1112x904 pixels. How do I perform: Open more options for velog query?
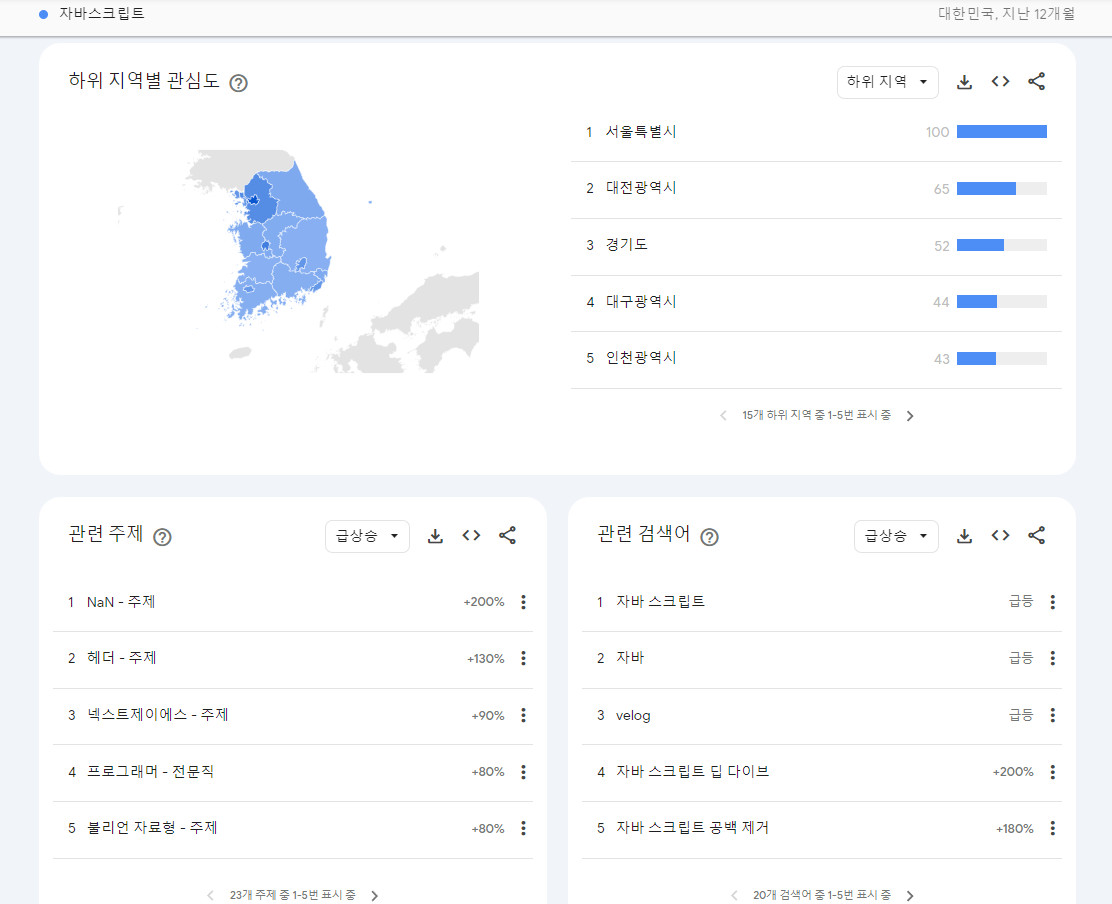point(1052,715)
